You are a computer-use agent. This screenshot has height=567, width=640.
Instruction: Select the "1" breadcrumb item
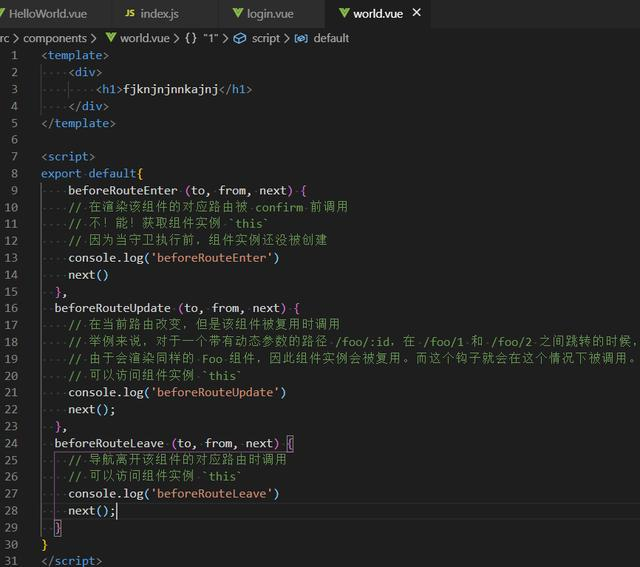click(x=213, y=38)
